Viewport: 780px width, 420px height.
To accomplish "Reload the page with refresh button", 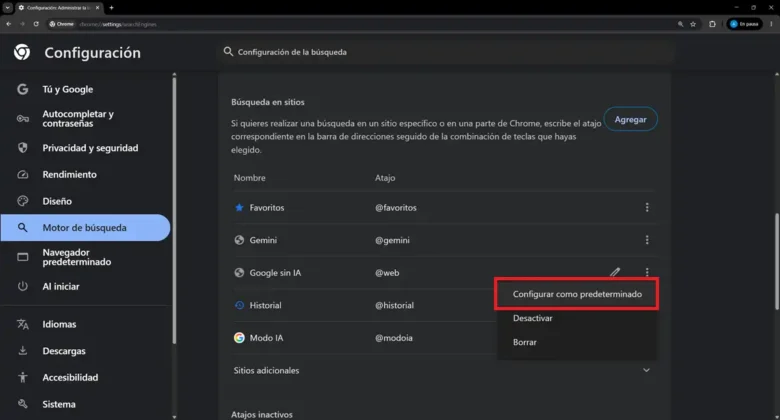I will coord(36,24).
